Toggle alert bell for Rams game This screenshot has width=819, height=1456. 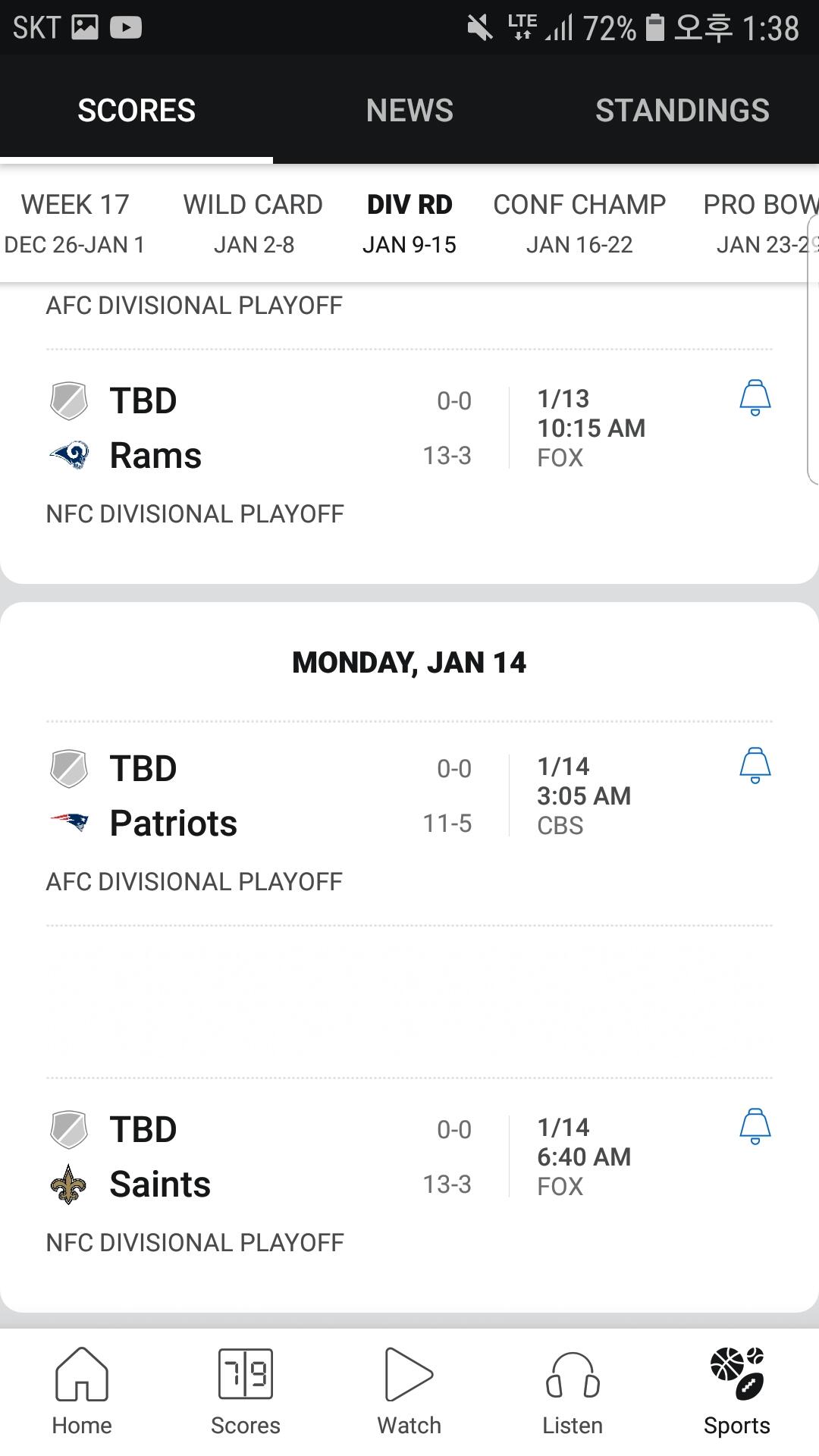pyautogui.click(x=755, y=397)
